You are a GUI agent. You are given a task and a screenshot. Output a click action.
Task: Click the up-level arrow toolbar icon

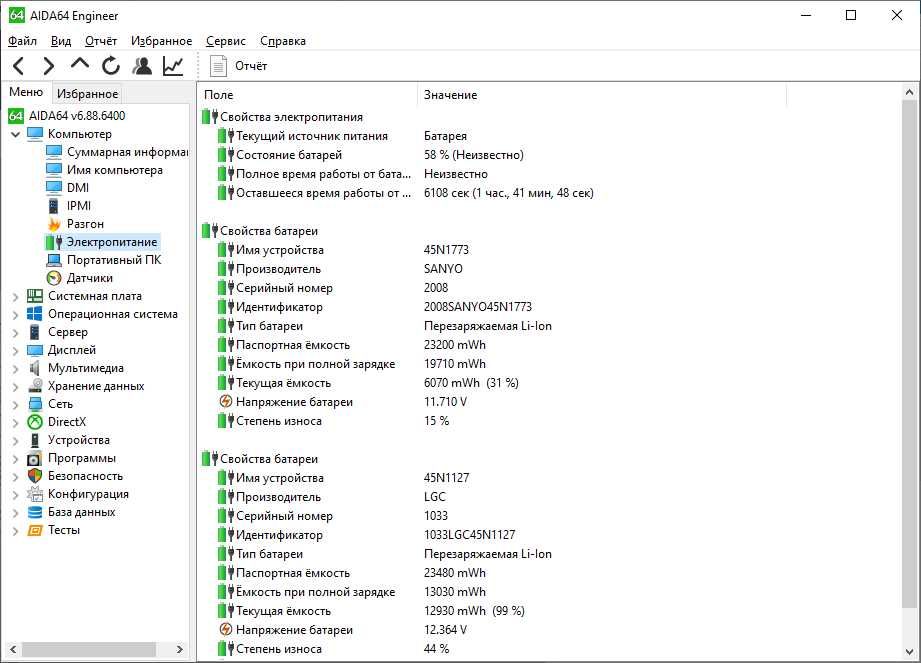pyautogui.click(x=80, y=63)
